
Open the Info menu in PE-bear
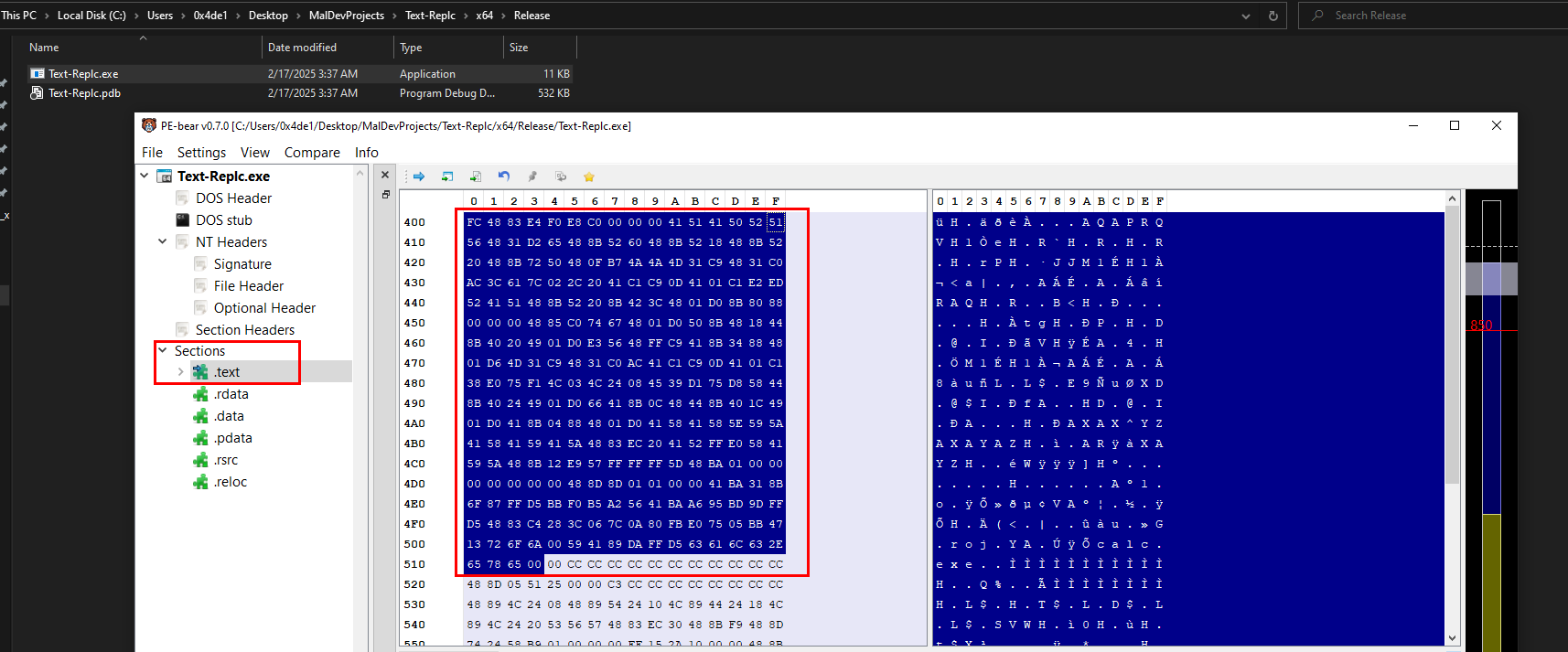[367, 153]
